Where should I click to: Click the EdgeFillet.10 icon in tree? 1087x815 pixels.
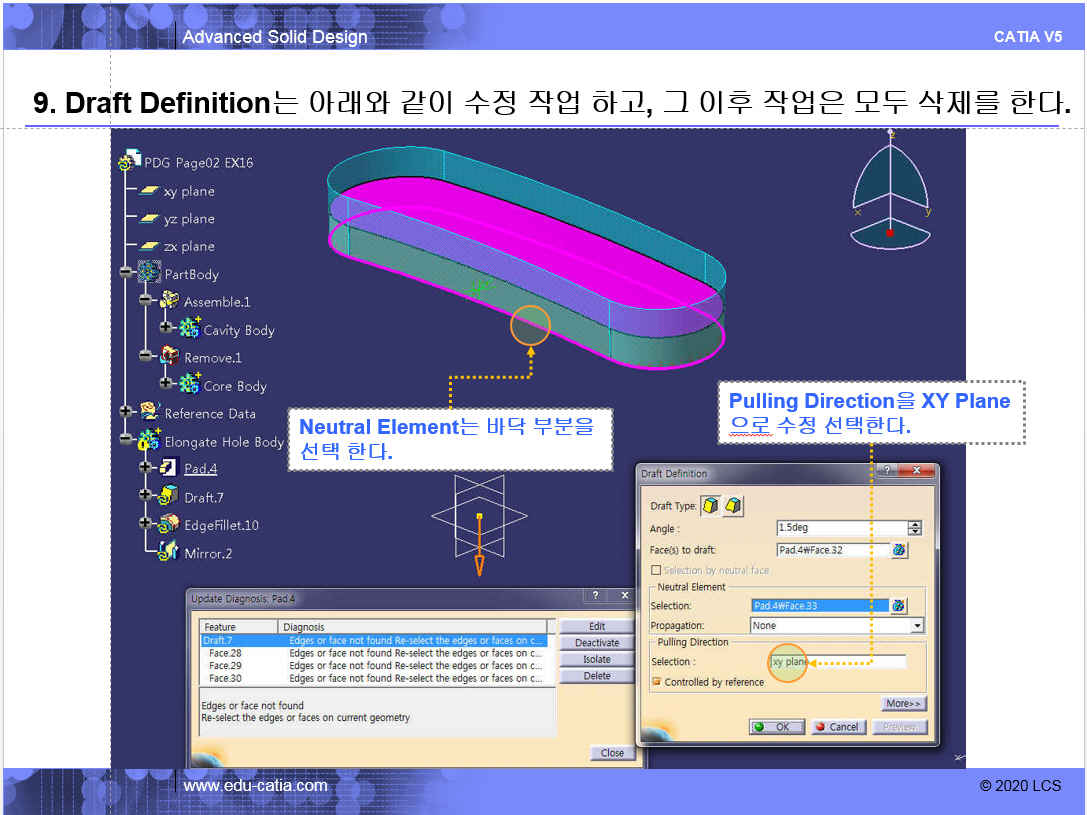pos(168,524)
